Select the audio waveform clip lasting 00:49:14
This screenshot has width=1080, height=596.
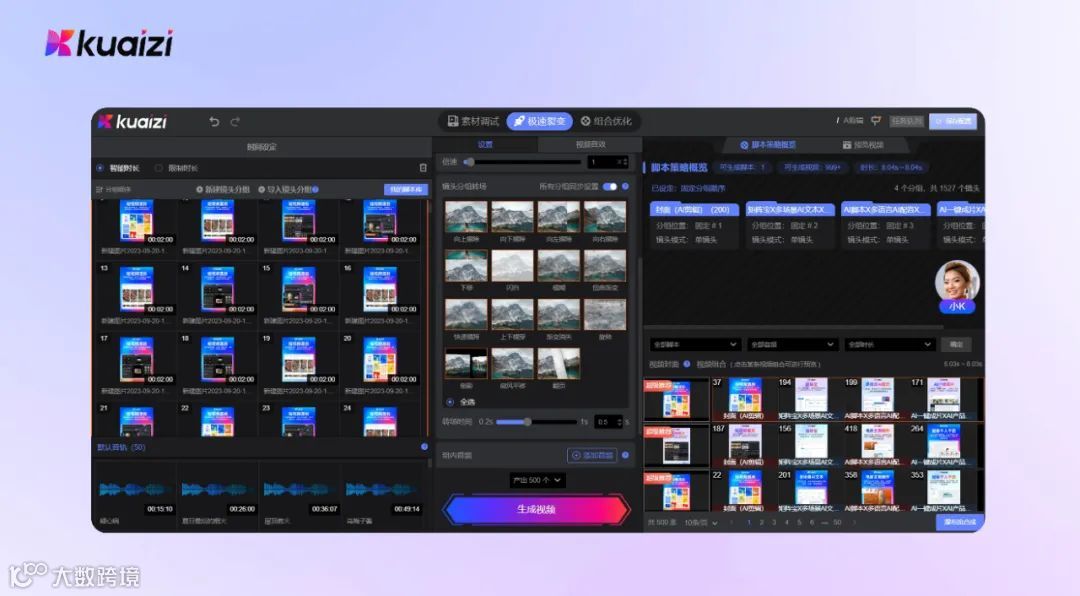(x=382, y=490)
